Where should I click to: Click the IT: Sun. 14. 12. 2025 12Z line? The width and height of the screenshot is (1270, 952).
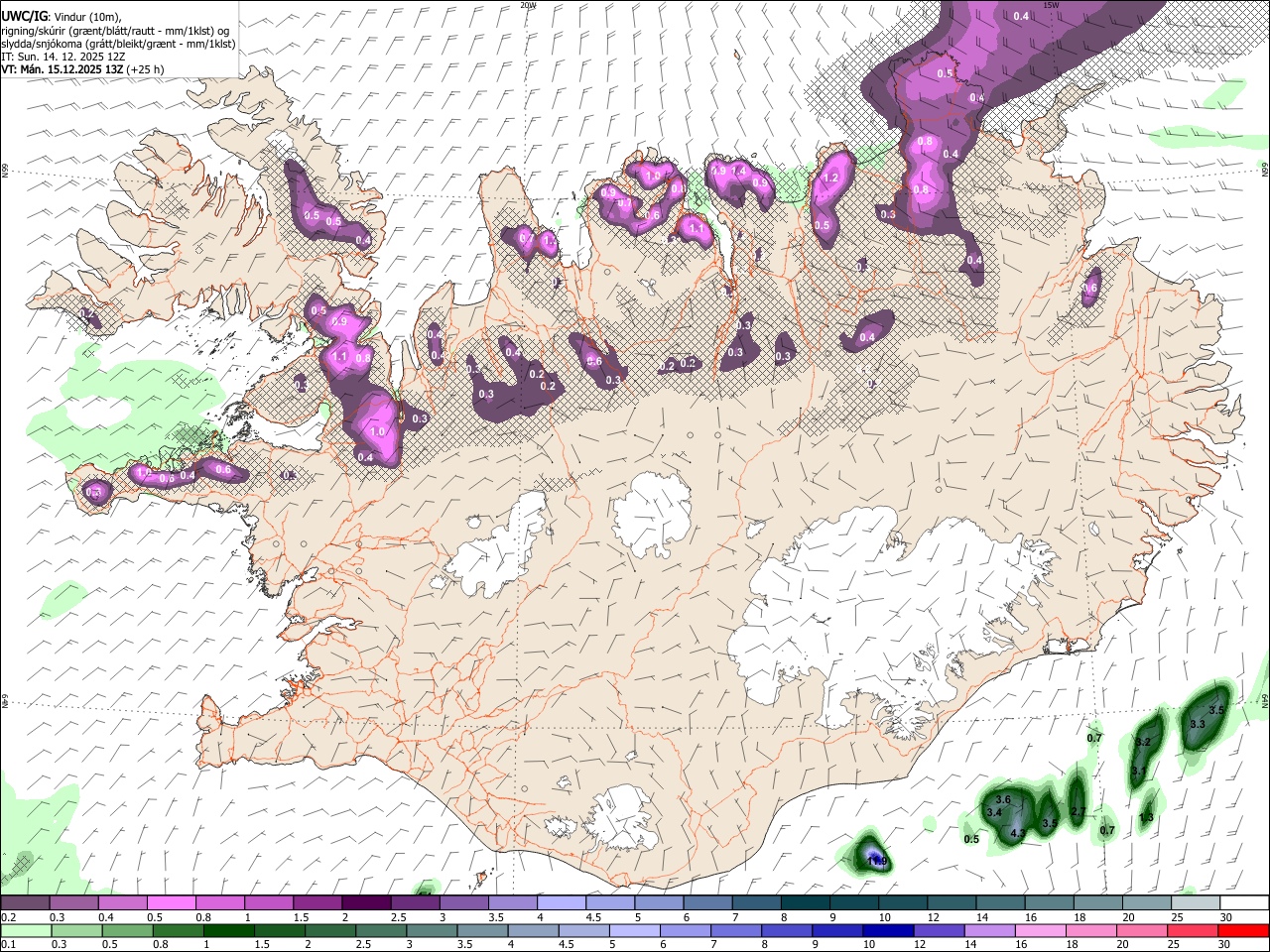pyautogui.click(x=64, y=57)
